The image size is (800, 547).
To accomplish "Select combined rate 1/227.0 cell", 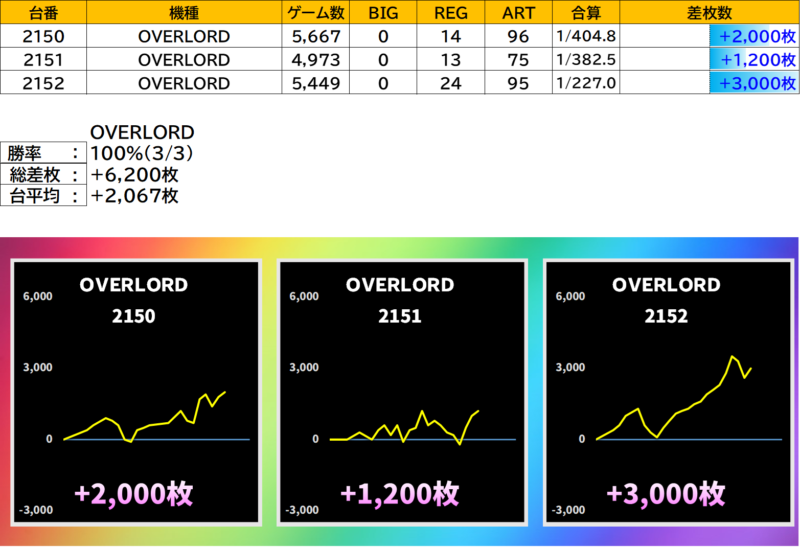I will pyautogui.click(x=586, y=83).
